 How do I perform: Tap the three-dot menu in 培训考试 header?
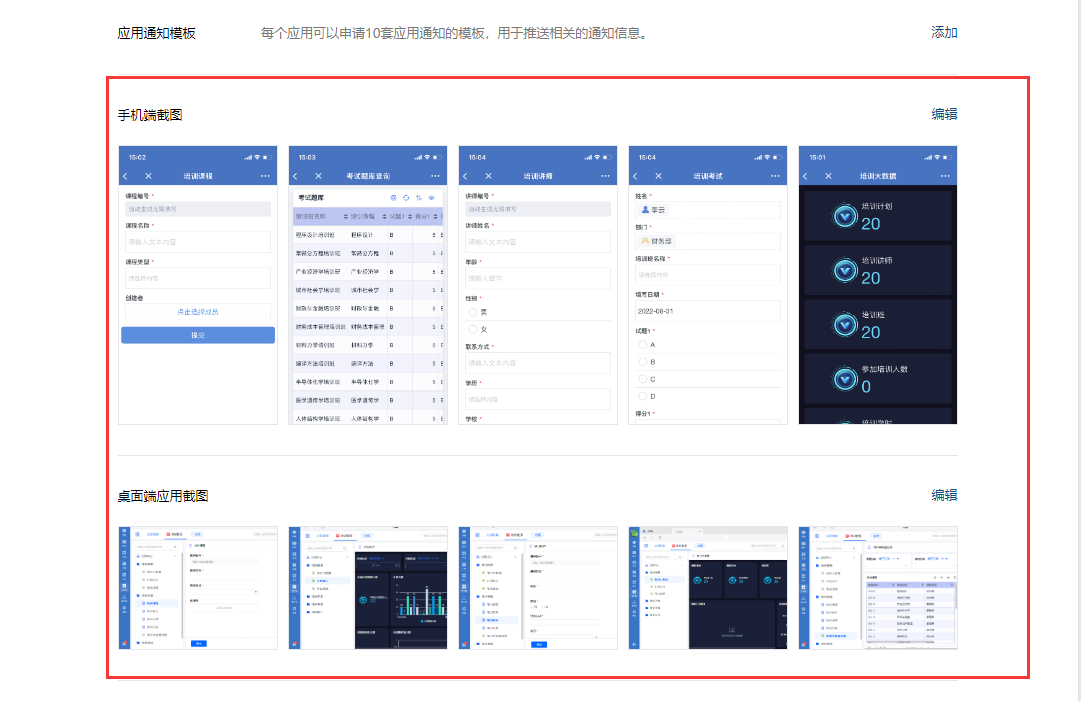[x=776, y=176]
